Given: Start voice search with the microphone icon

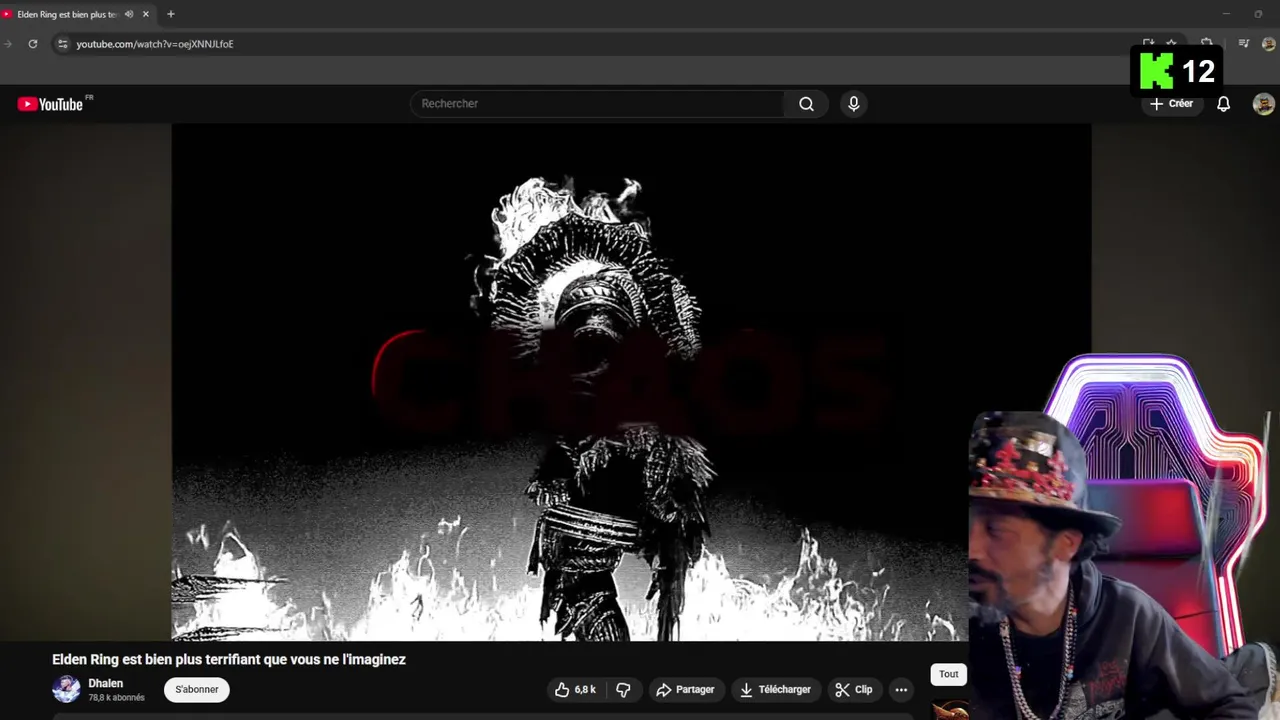Looking at the screenshot, I should click(853, 104).
